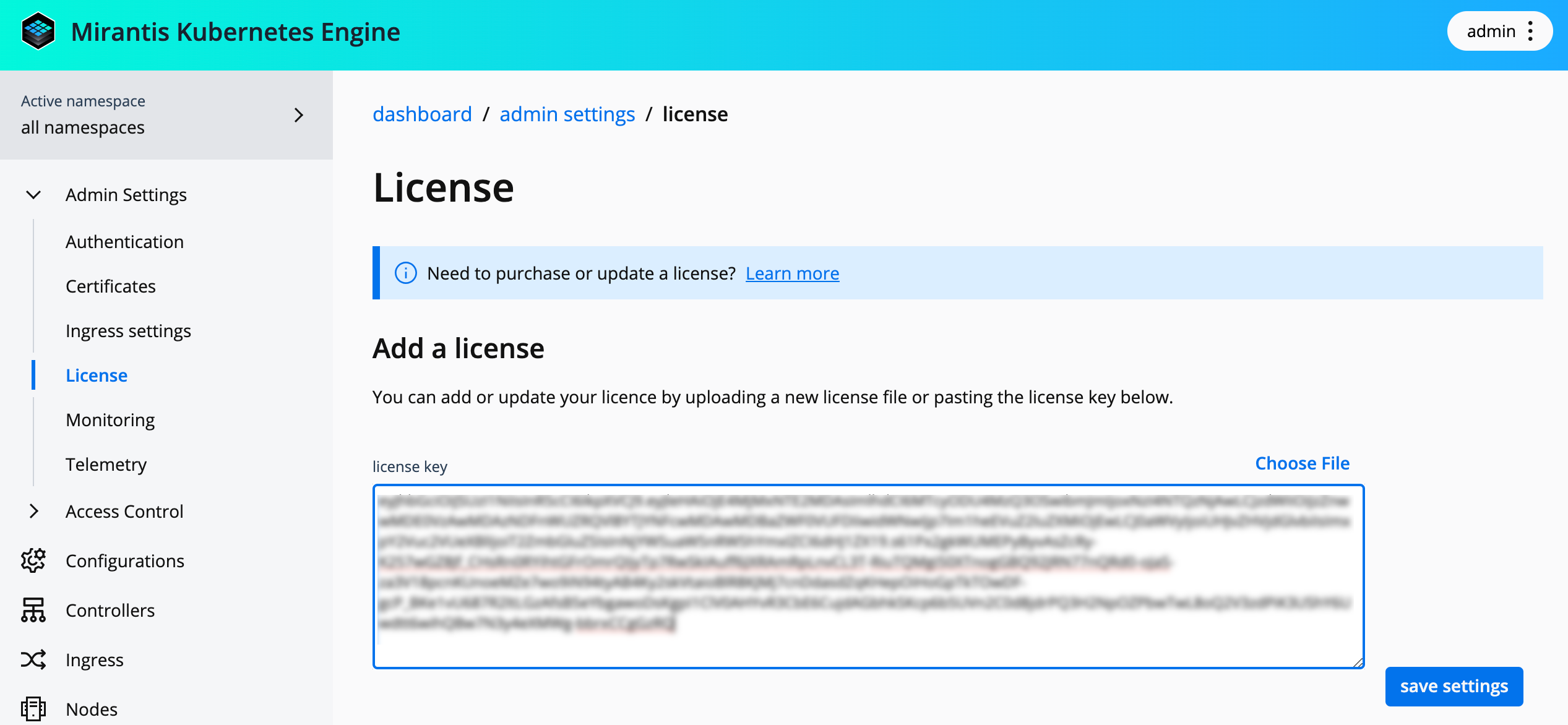
Task: Click the Controllers hierarchy icon
Action: 33,610
